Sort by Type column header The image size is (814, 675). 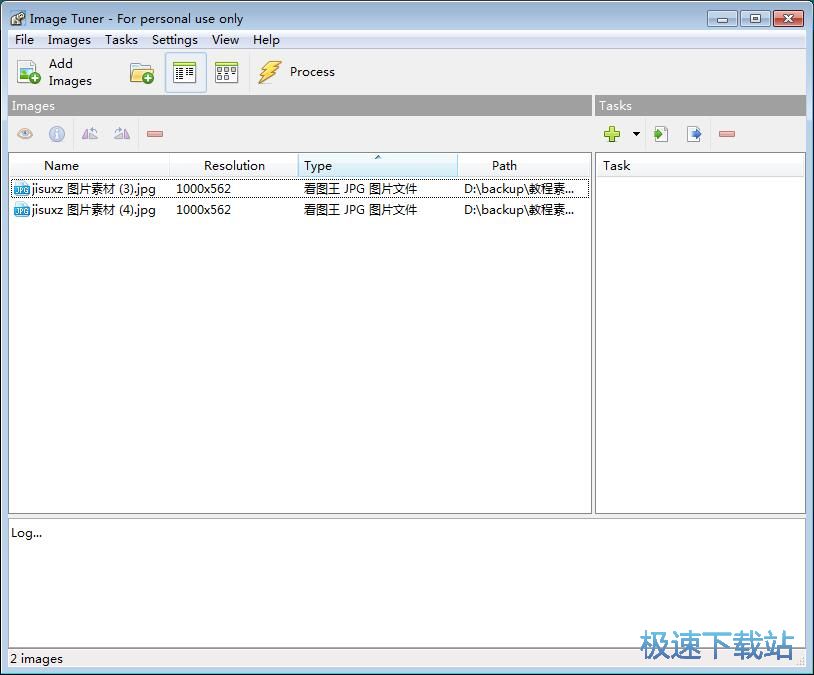tap(378, 166)
